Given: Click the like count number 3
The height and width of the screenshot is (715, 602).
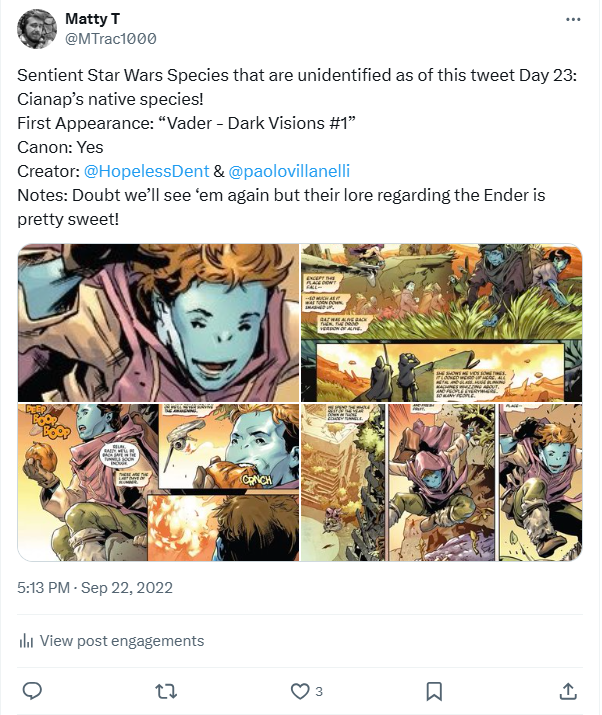Looking at the screenshot, I should 319,691.
